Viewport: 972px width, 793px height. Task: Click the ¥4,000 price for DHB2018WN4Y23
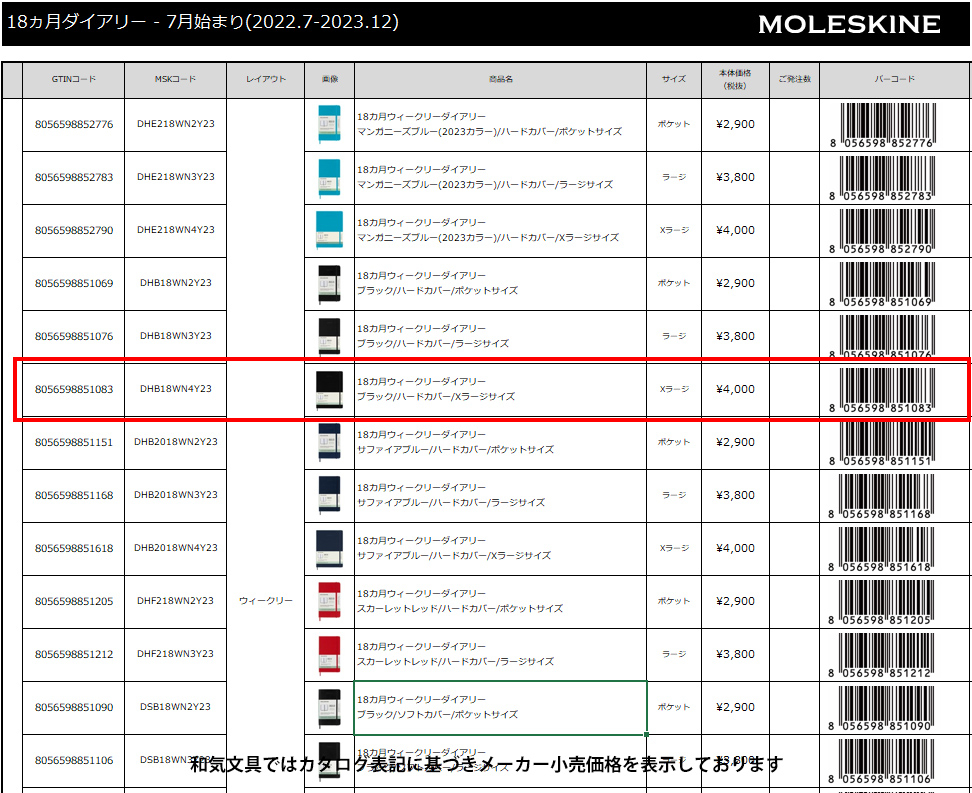pos(735,548)
